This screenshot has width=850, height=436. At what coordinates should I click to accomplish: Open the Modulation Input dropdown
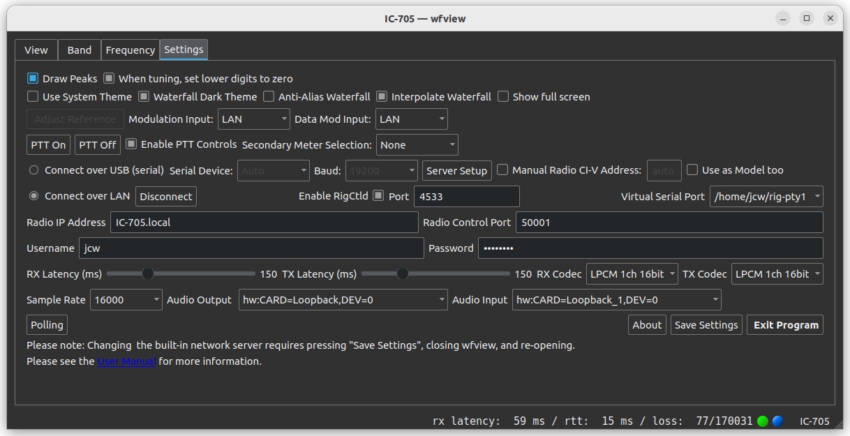[x=254, y=119]
